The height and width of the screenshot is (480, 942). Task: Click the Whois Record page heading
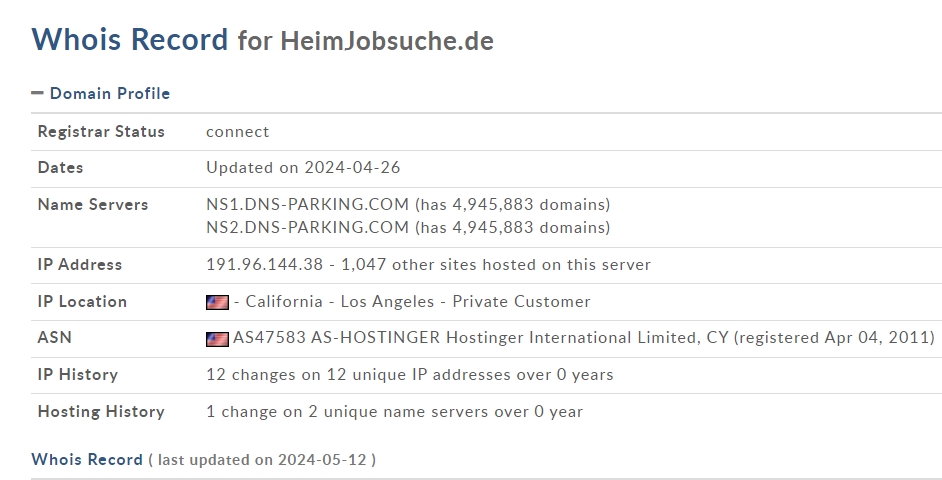pyautogui.click(x=130, y=39)
